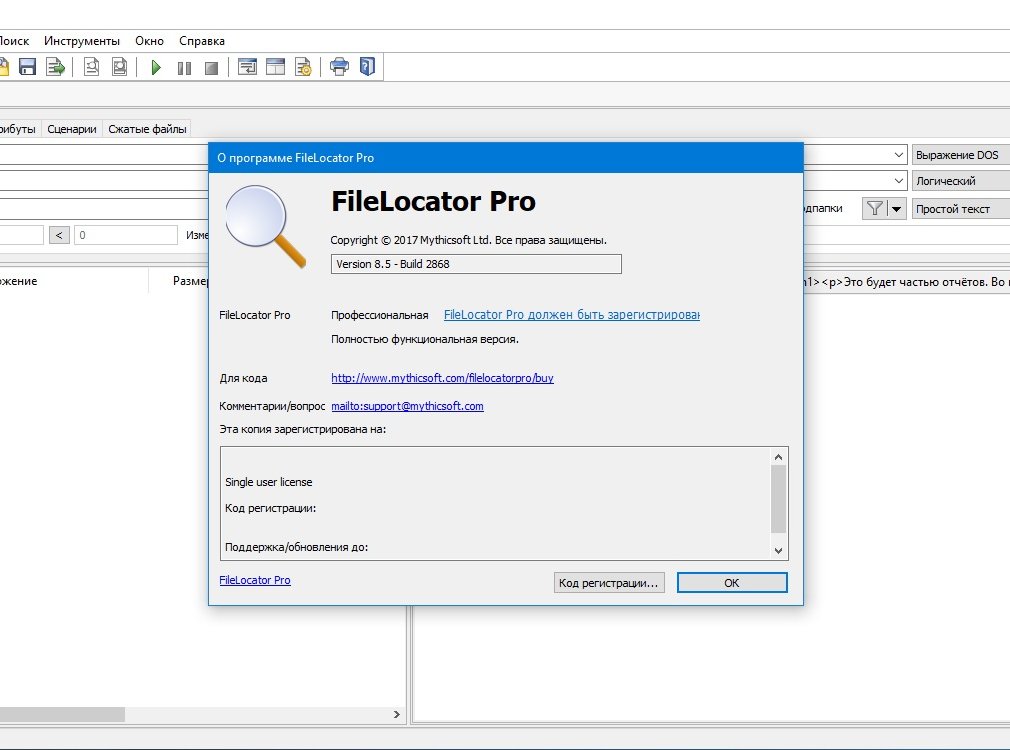Click the down arrow of registration info scrollbar
Image resolution: width=1010 pixels, height=750 pixels.
[778, 550]
